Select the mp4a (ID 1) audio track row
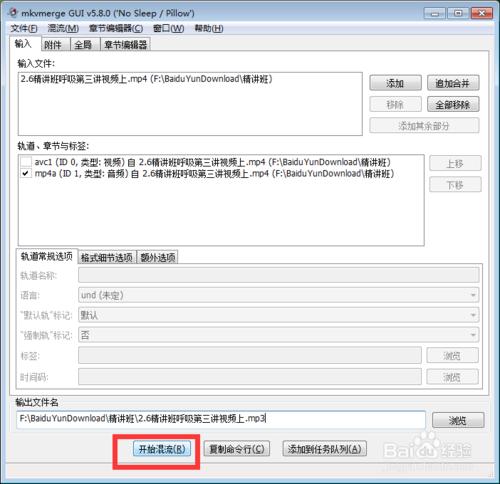The height and width of the screenshot is (484, 500). click(x=214, y=174)
